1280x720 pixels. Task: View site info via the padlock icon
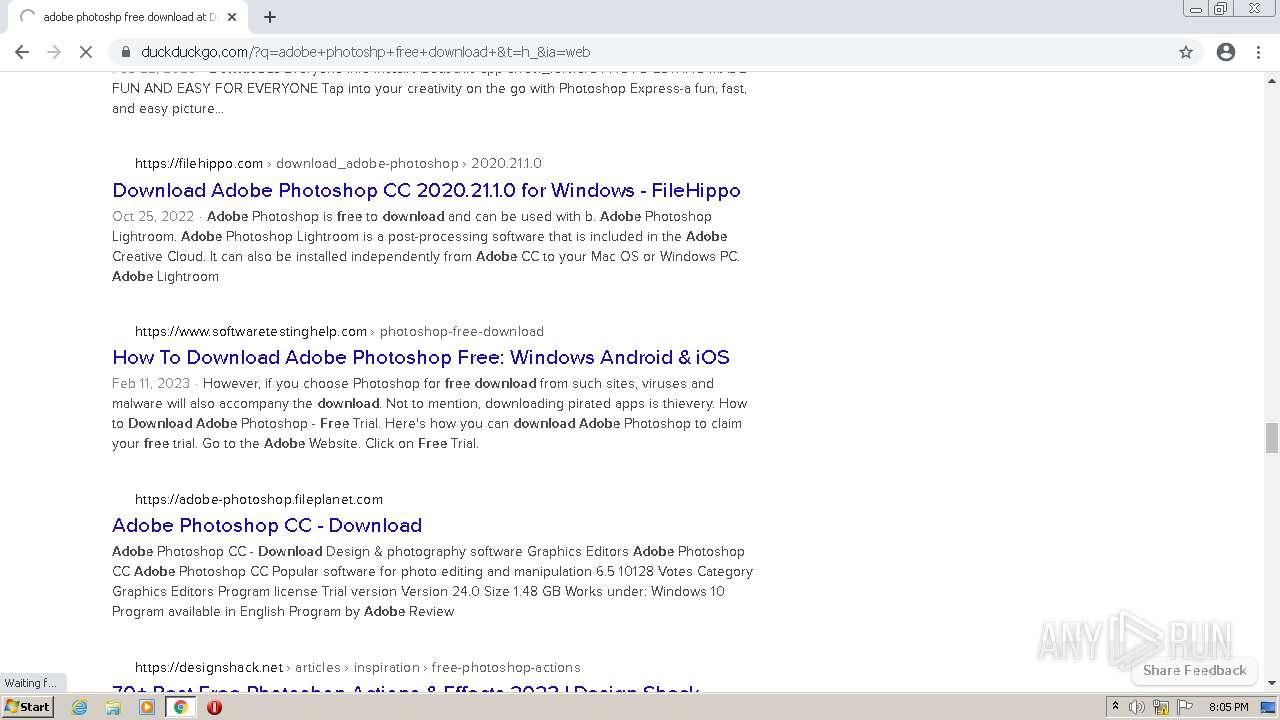click(x=126, y=52)
